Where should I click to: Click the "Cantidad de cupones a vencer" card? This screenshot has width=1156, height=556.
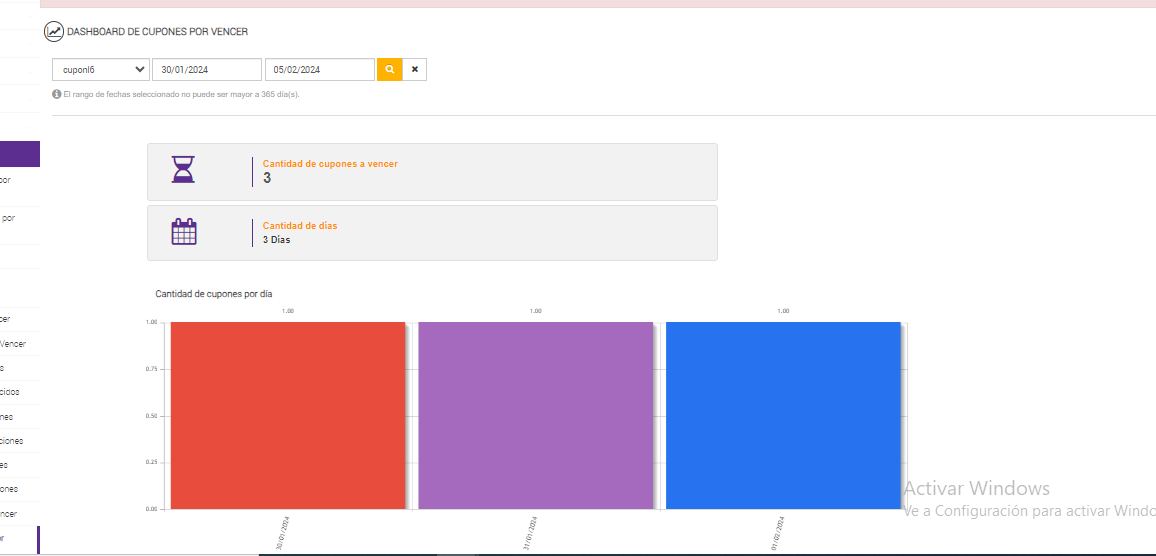click(432, 171)
